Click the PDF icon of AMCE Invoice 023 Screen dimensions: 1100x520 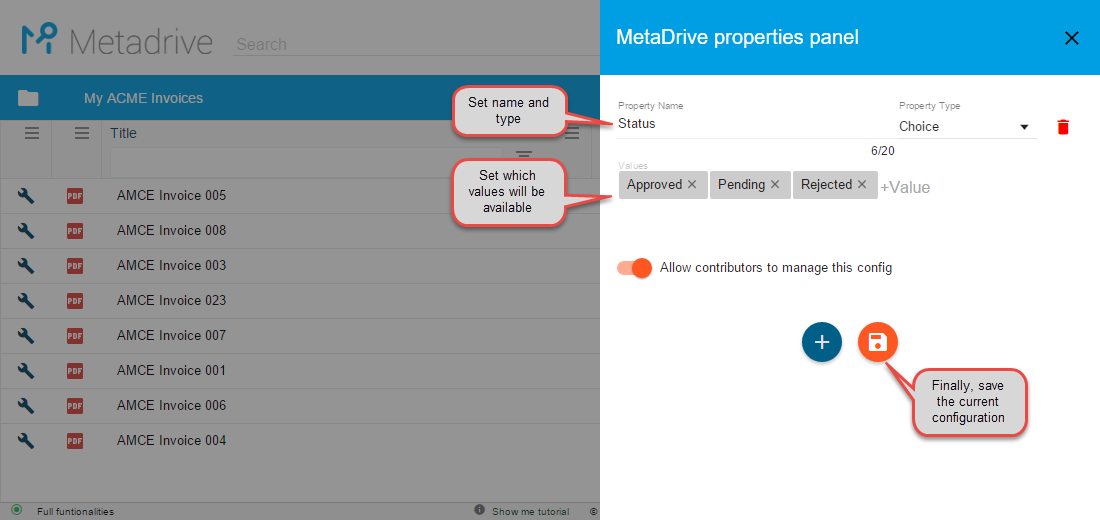(74, 301)
